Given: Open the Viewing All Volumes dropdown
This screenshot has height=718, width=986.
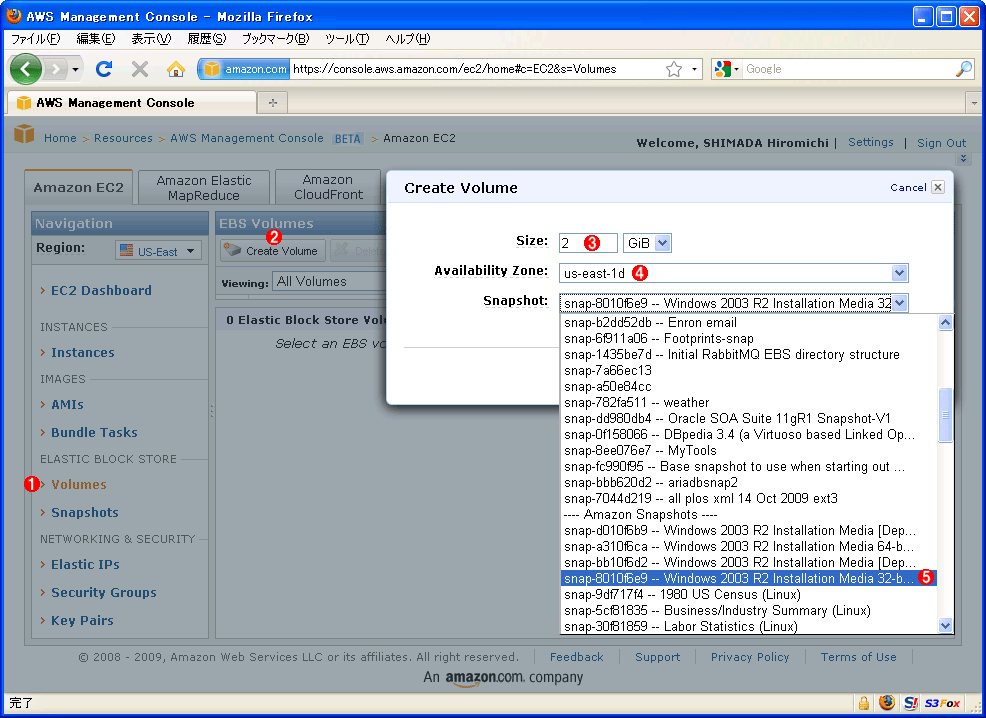Looking at the screenshot, I should click(x=330, y=282).
